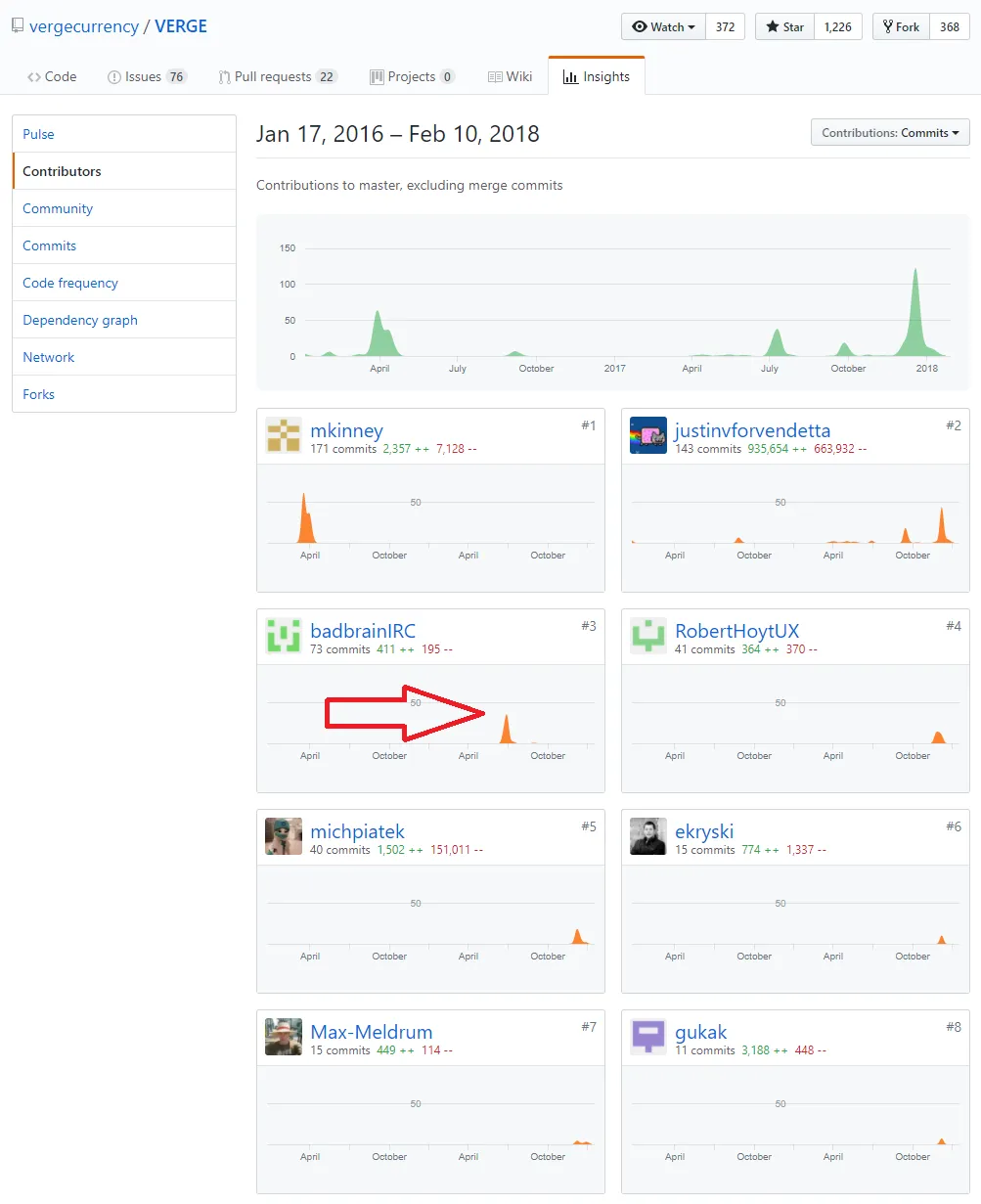Open the Watch dropdown button
This screenshot has height=1204, width=981.
664,26
